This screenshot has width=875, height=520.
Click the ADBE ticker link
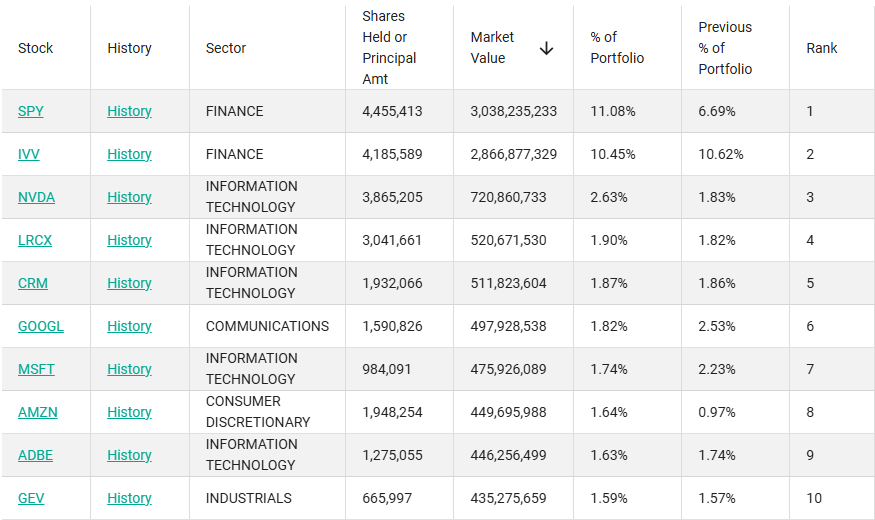pos(35,455)
